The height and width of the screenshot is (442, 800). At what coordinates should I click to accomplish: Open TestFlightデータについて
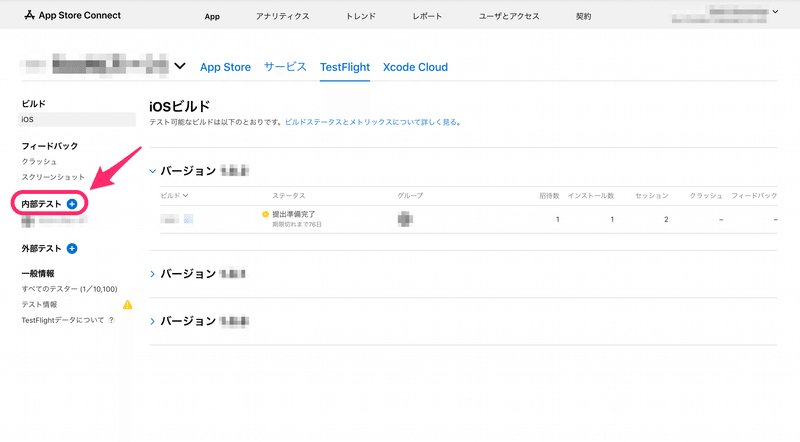pyautogui.click(x=63, y=320)
